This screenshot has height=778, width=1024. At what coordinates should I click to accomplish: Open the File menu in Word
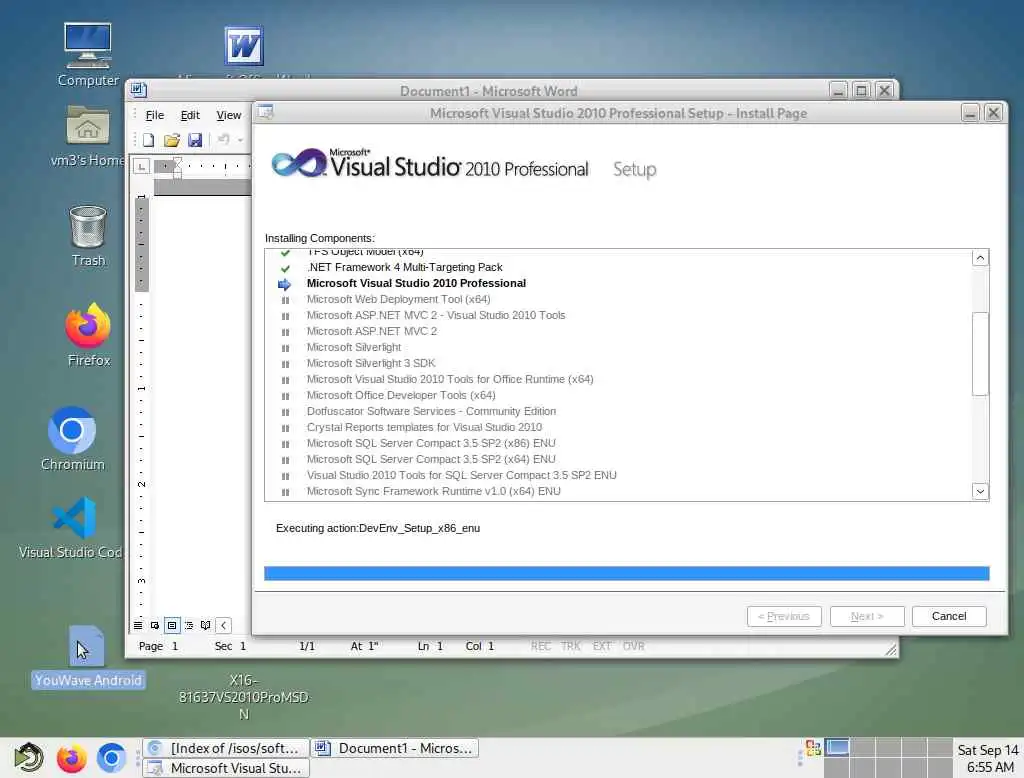coord(155,115)
